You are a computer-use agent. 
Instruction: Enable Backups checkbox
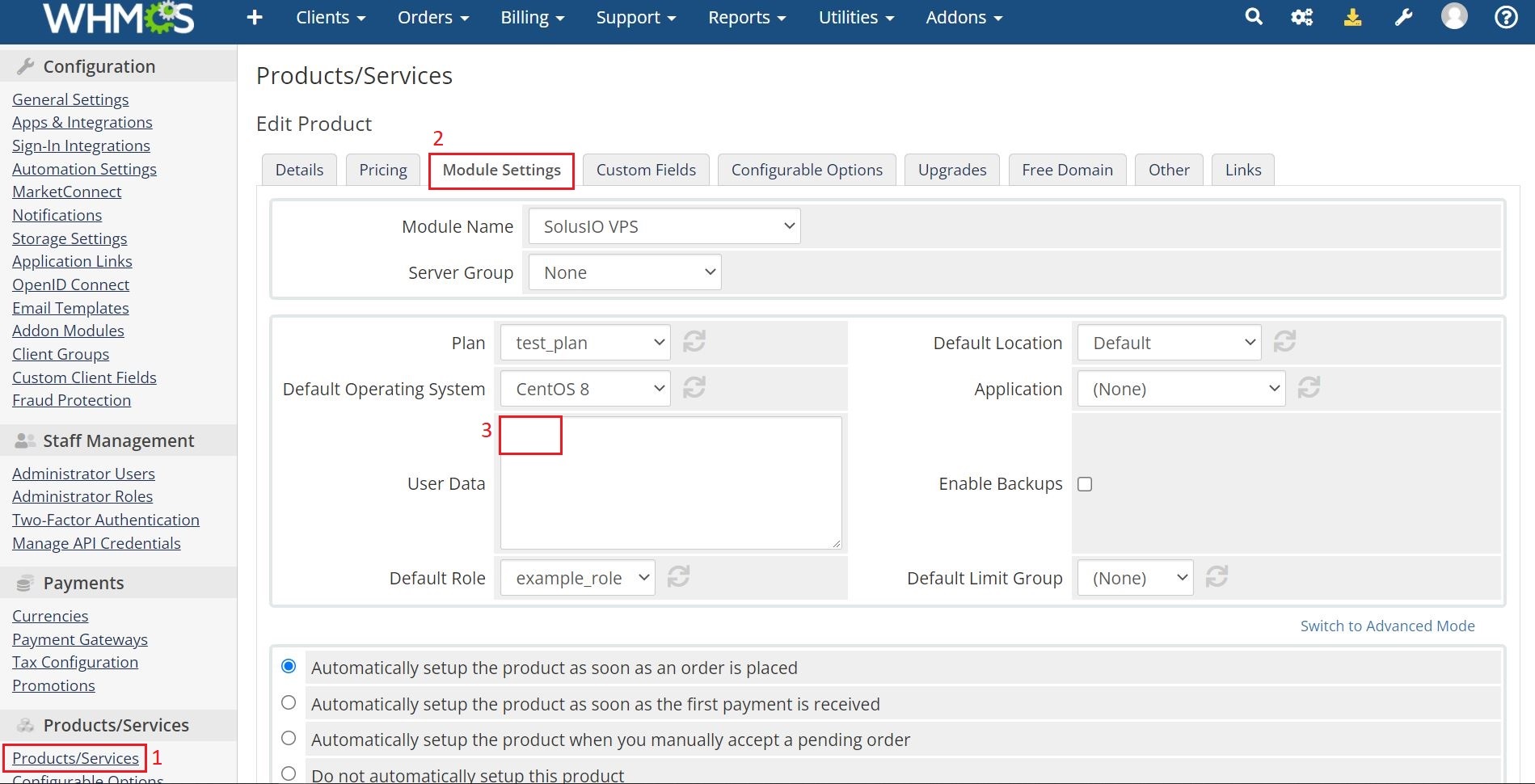(1085, 484)
